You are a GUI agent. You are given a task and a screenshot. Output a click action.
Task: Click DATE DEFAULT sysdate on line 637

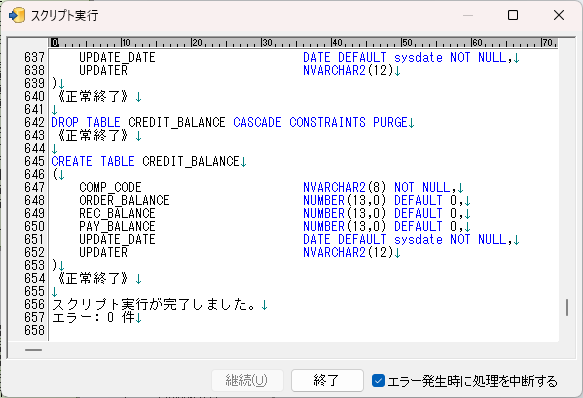click(x=373, y=57)
